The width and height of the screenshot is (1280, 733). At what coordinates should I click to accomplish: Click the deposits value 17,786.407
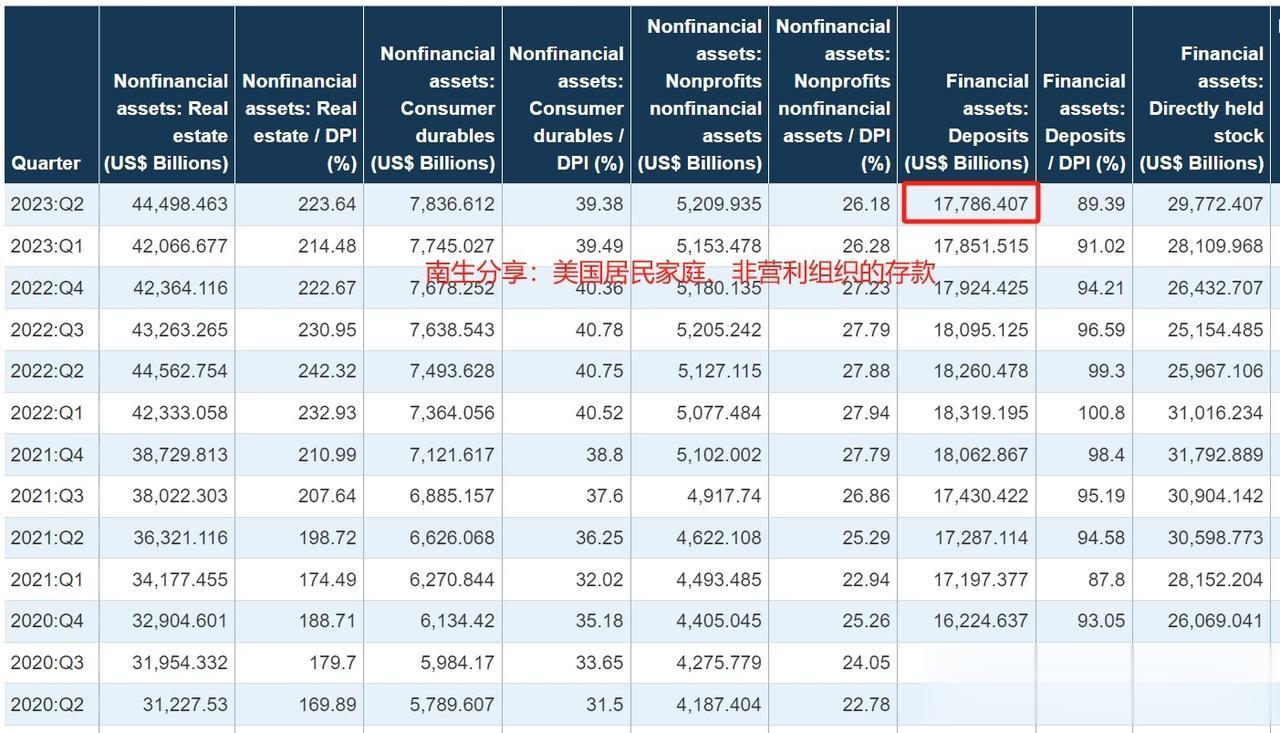981,204
